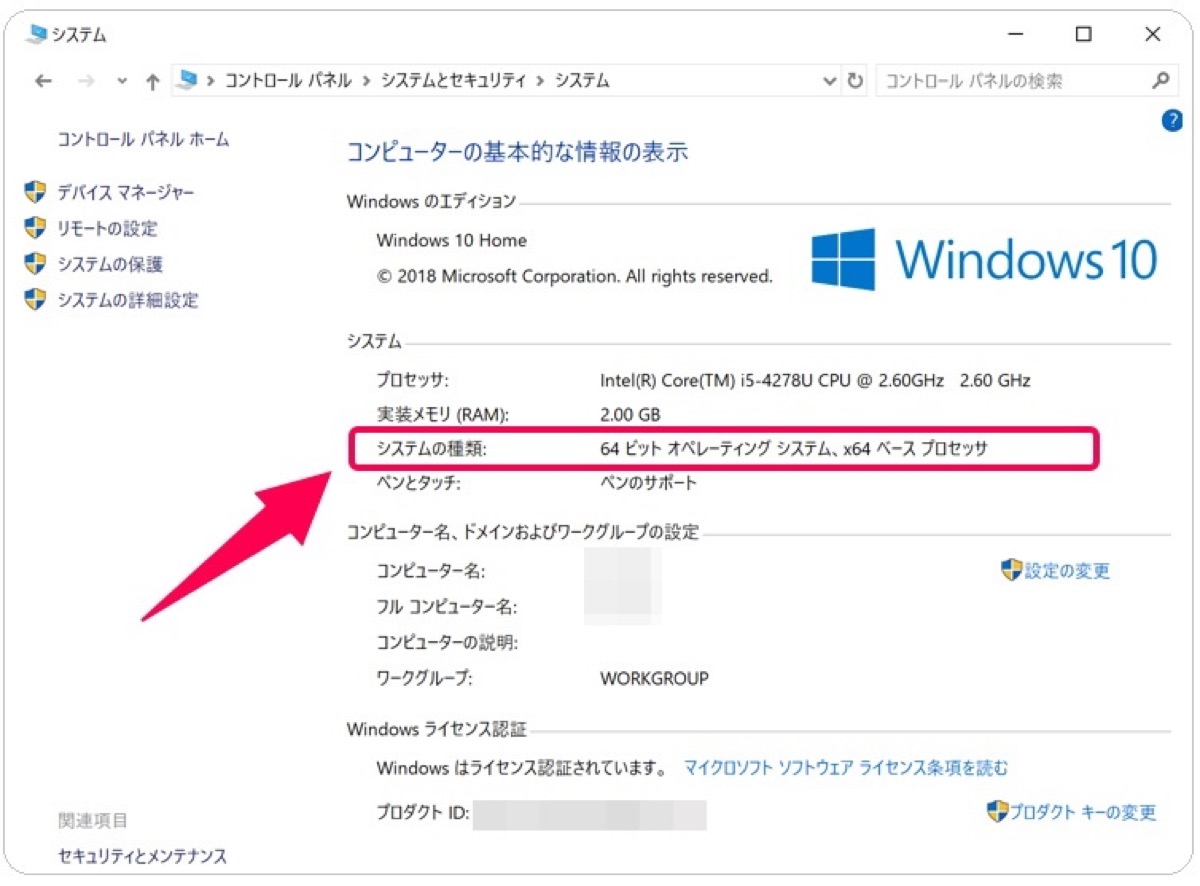Open the セキュリティとメンテナンス link
The image size is (1200, 886).
142,856
